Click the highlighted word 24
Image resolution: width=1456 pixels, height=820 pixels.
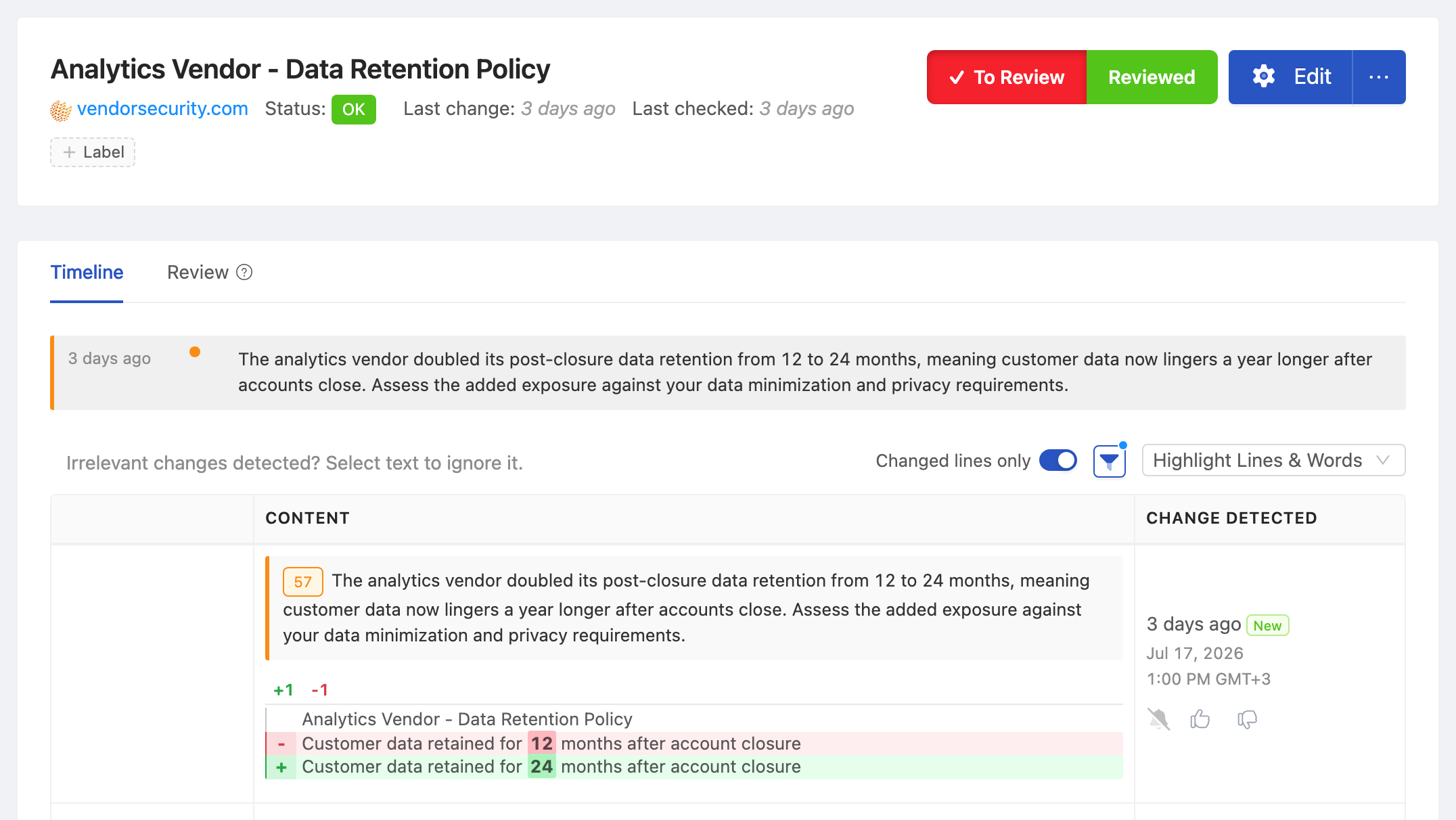(541, 767)
